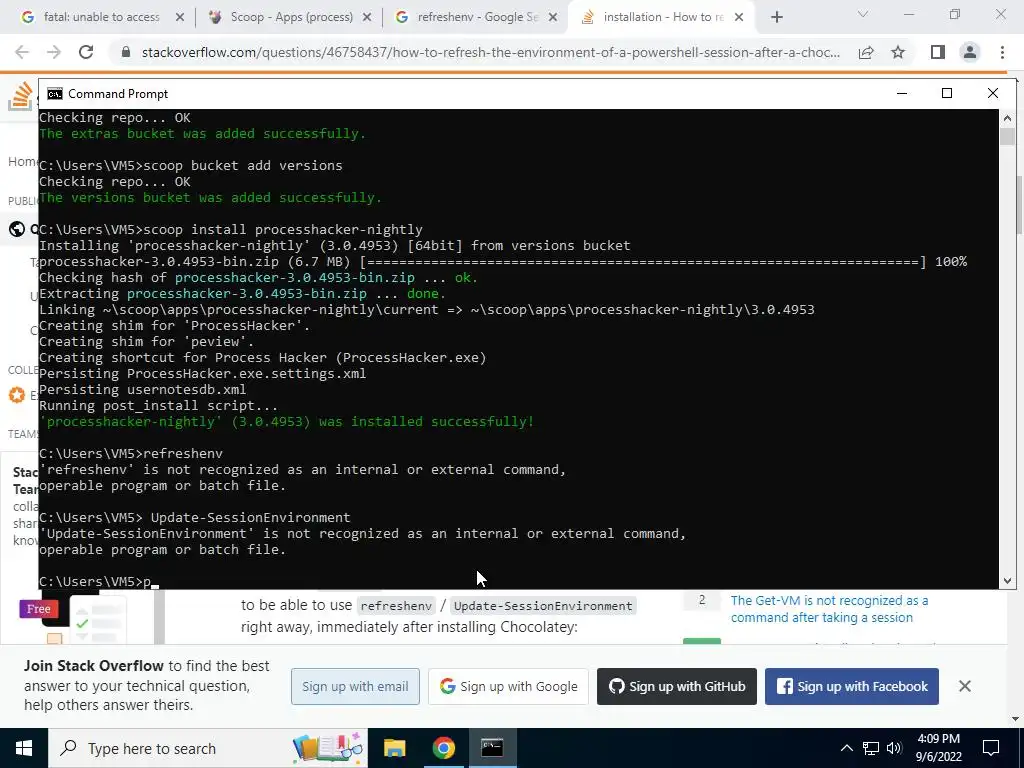Open the network tray icon

(871, 748)
